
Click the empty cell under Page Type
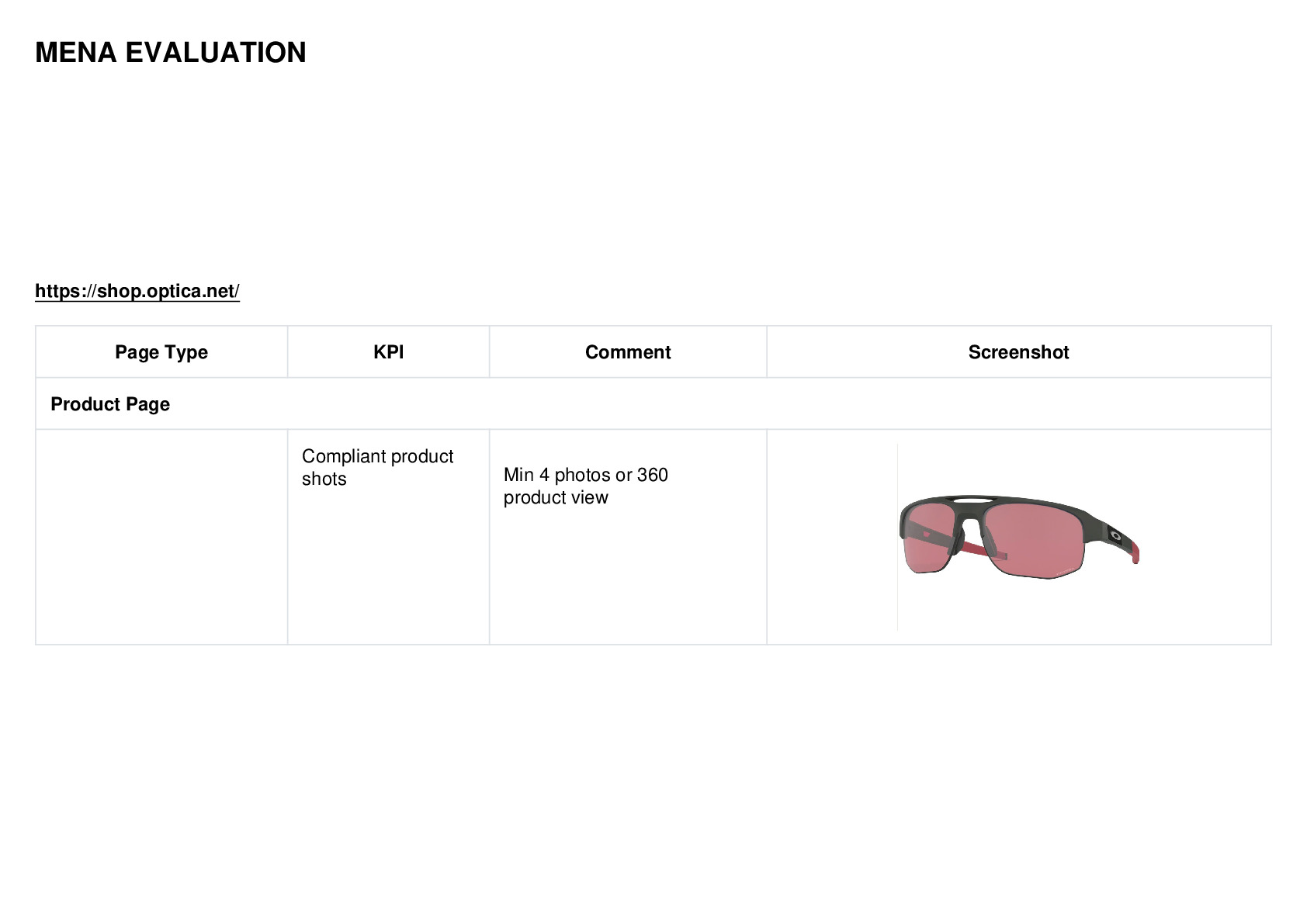(x=161, y=537)
